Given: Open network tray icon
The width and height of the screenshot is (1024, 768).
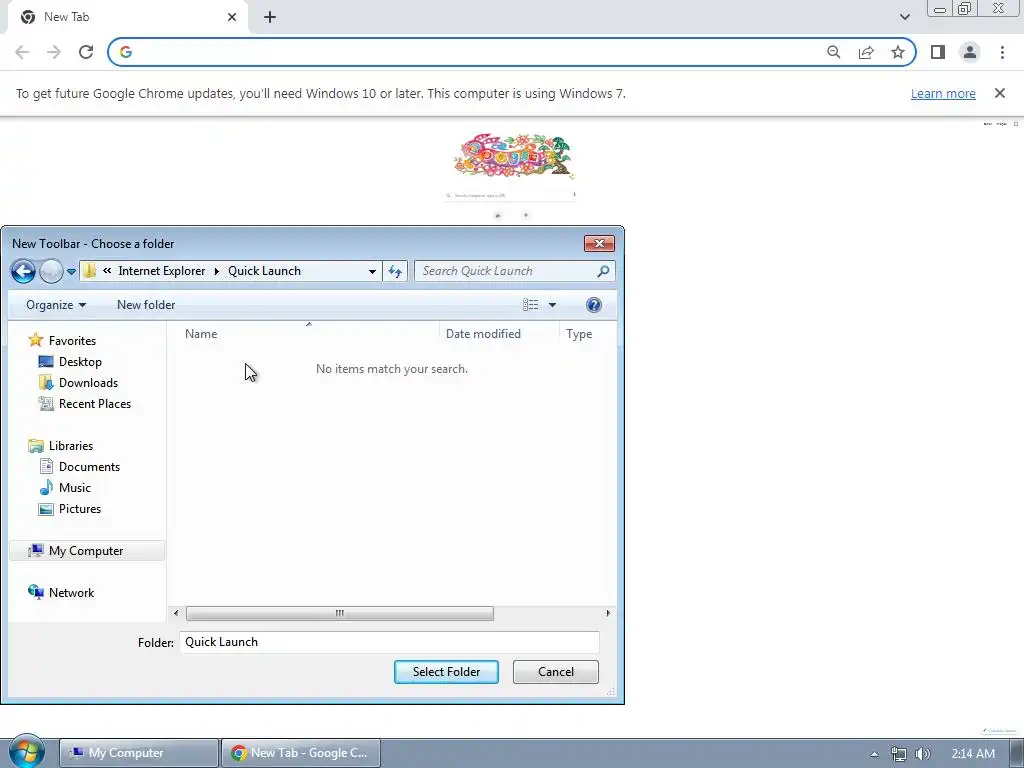Looking at the screenshot, I should pyautogui.click(x=899, y=754).
